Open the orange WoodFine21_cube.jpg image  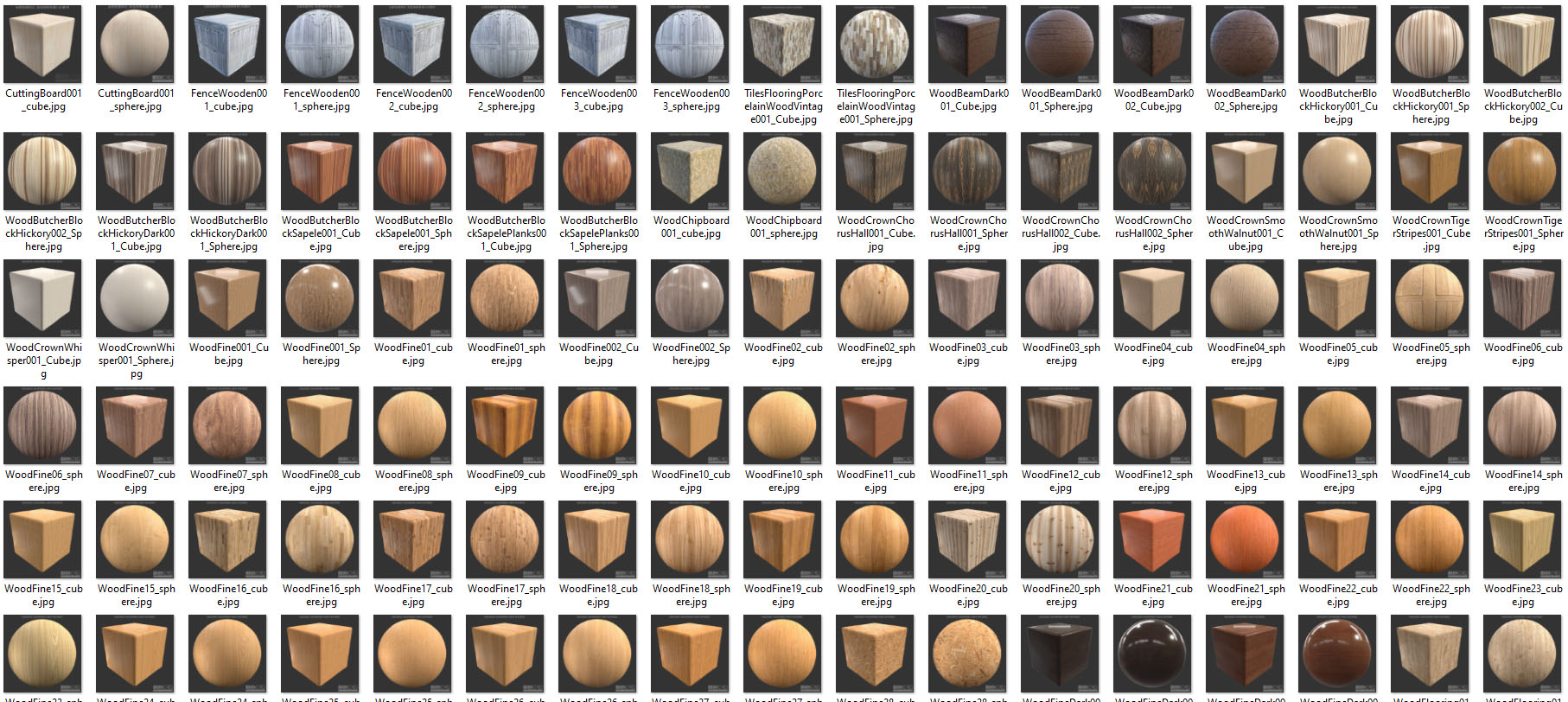[1153, 539]
